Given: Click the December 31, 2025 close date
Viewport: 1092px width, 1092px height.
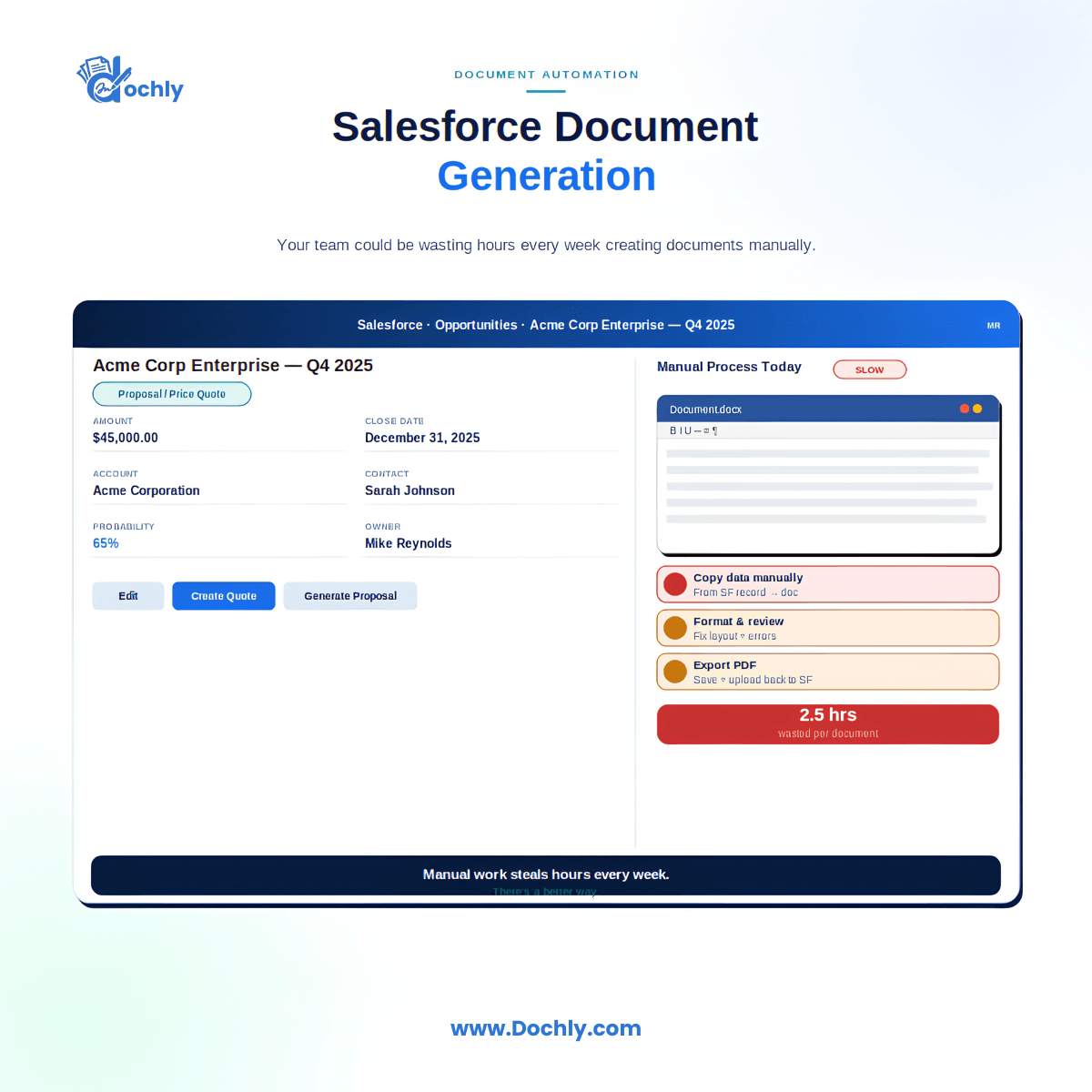Looking at the screenshot, I should pyautogui.click(x=422, y=438).
